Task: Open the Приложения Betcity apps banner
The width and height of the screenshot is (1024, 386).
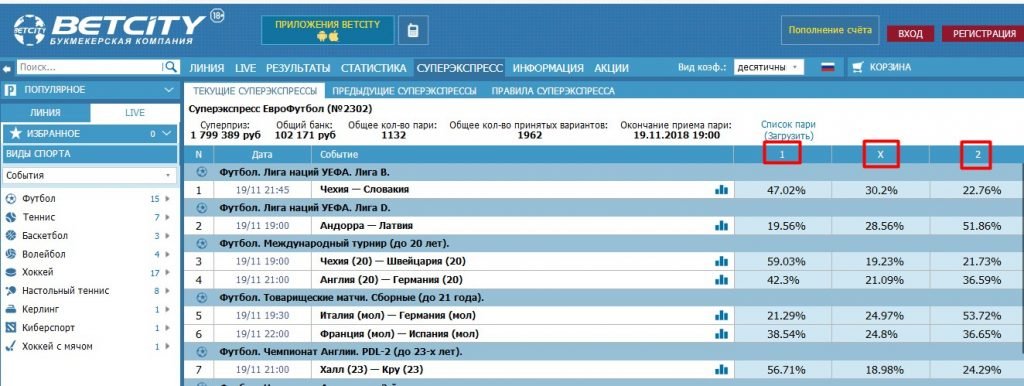Action: [327, 30]
